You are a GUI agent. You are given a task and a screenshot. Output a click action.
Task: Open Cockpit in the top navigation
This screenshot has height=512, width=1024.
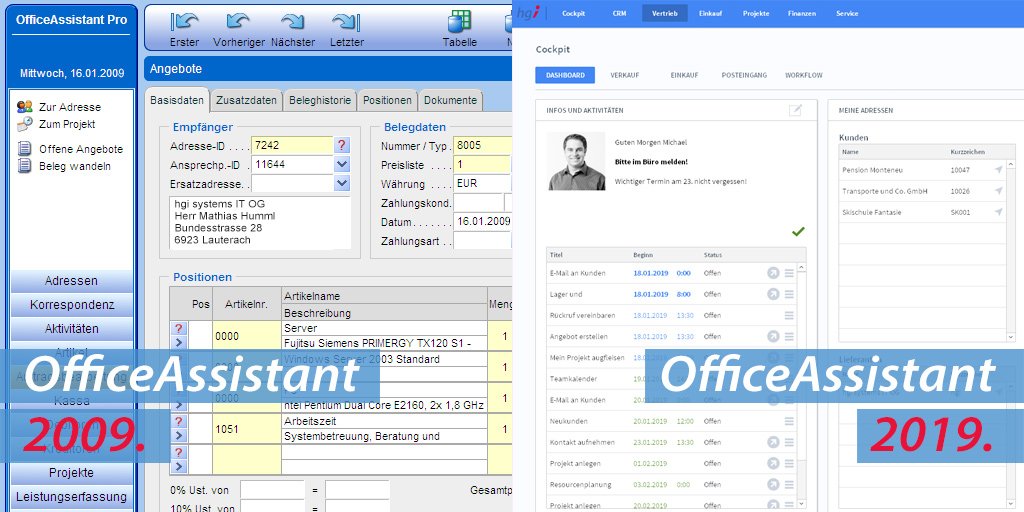pyautogui.click(x=573, y=14)
